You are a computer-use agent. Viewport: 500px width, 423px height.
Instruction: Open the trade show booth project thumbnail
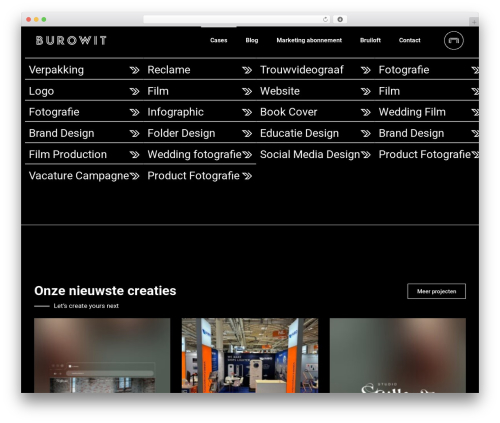coord(250,355)
